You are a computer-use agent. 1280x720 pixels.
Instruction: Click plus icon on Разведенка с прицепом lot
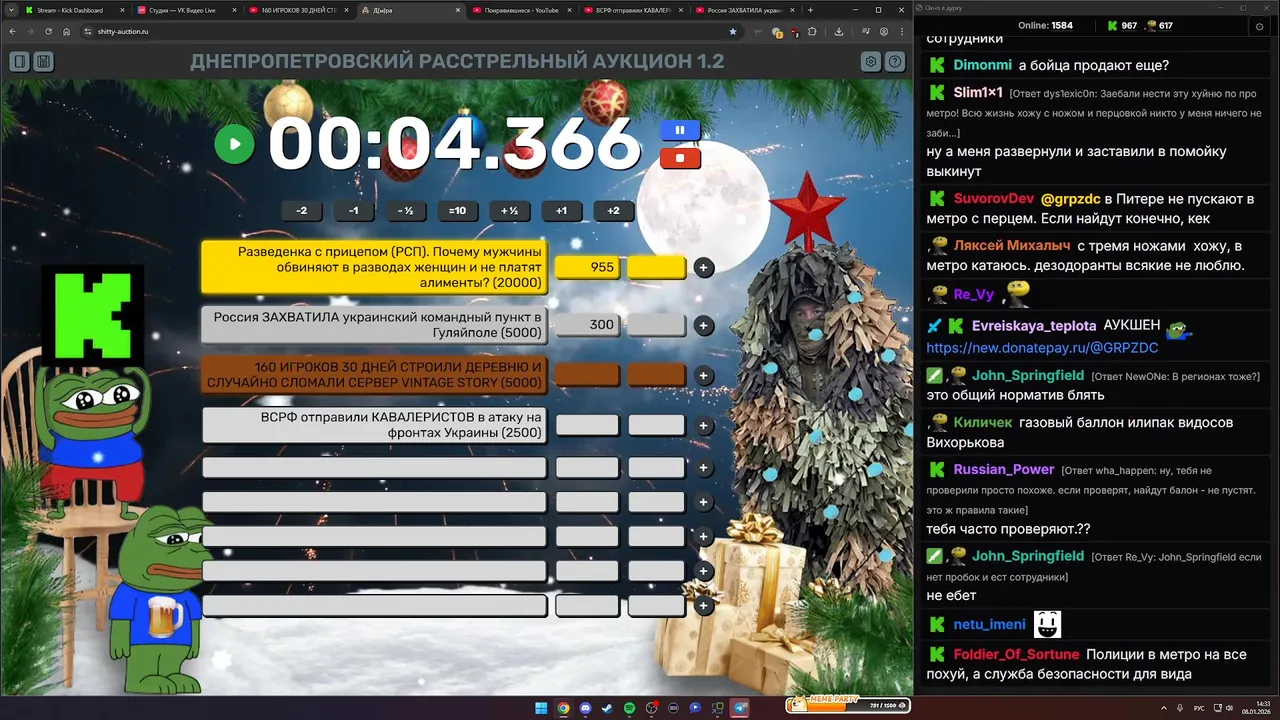click(x=704, y=268)
